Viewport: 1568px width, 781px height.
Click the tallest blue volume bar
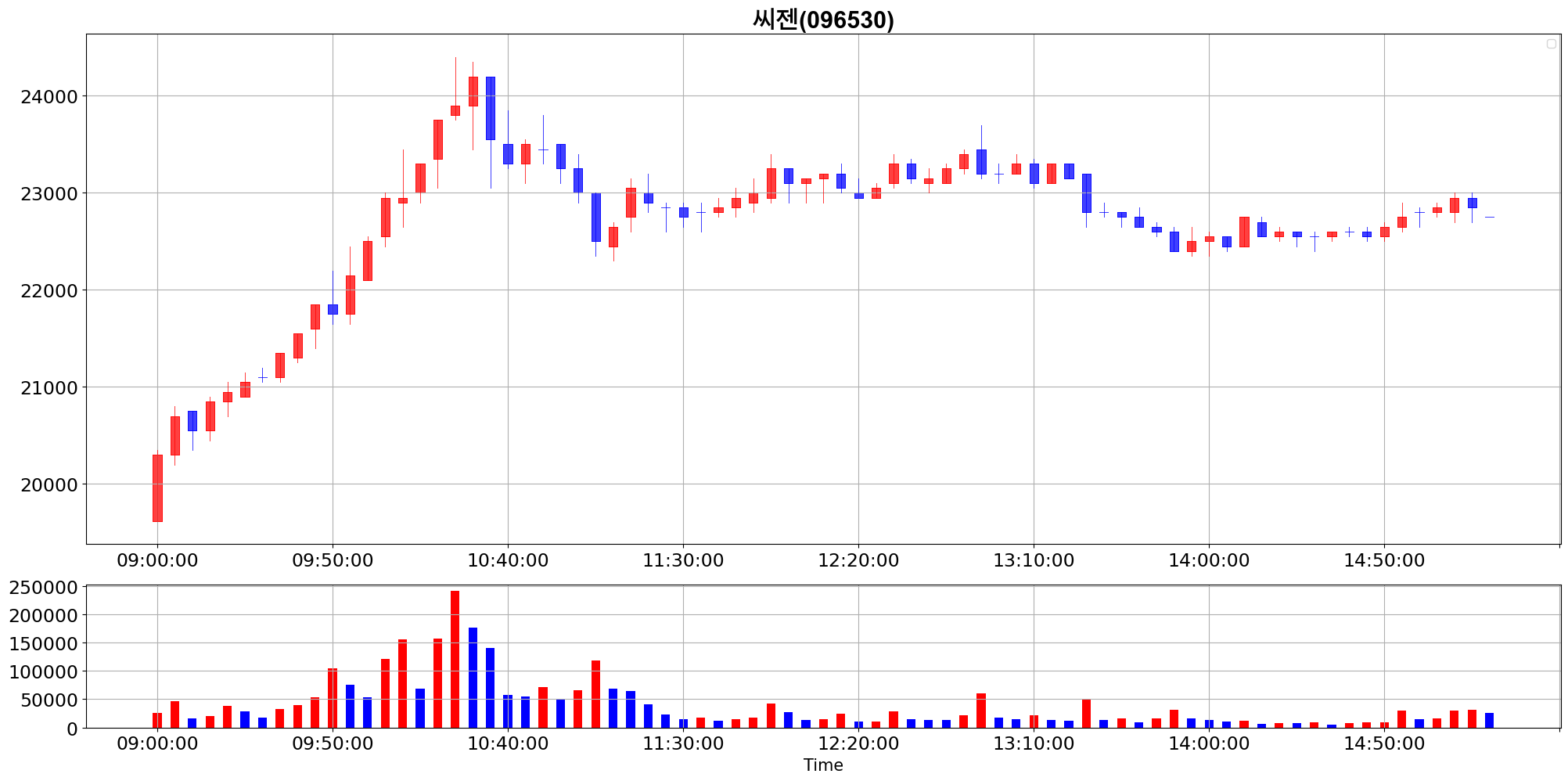(473, 678)
